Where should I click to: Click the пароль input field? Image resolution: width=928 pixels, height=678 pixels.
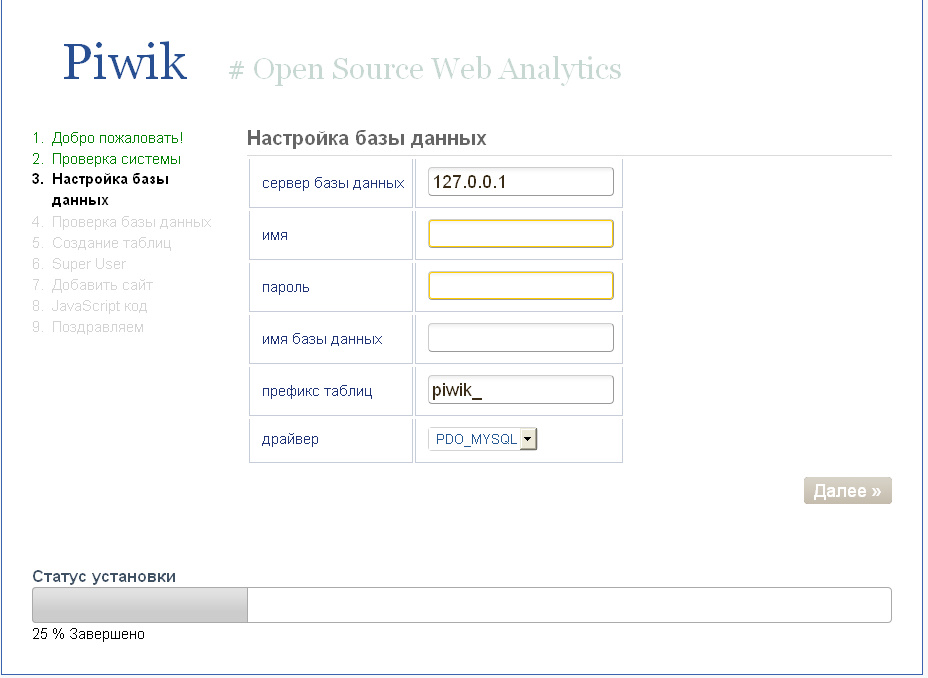521,286
